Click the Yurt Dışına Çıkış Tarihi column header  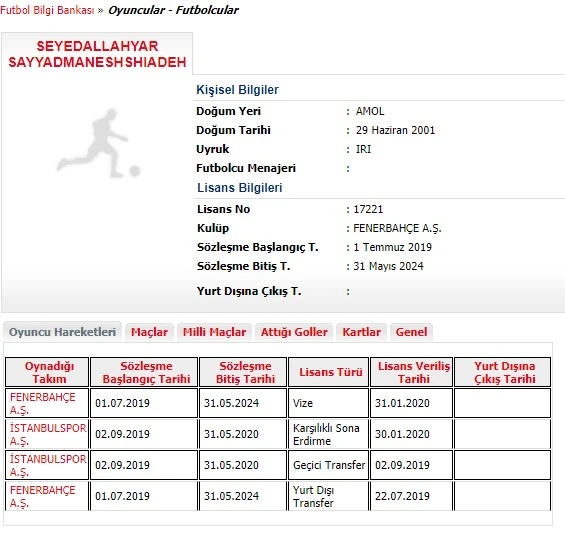coord(503,372)
